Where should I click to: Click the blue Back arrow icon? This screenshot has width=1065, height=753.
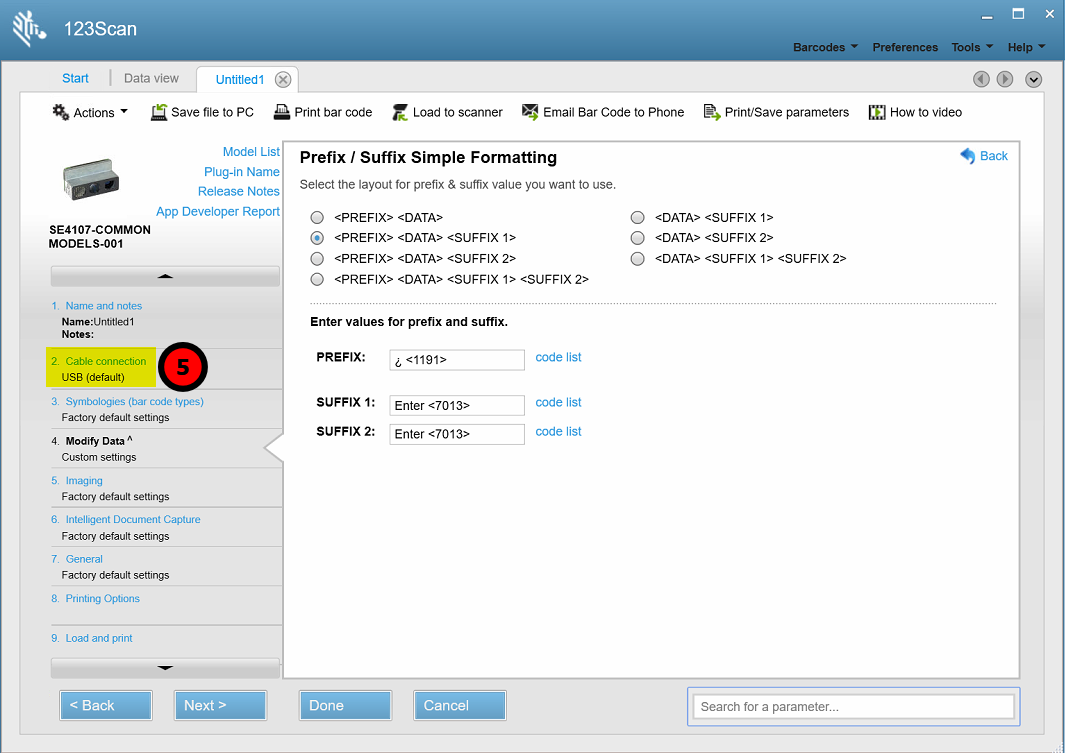click(968, 155)
